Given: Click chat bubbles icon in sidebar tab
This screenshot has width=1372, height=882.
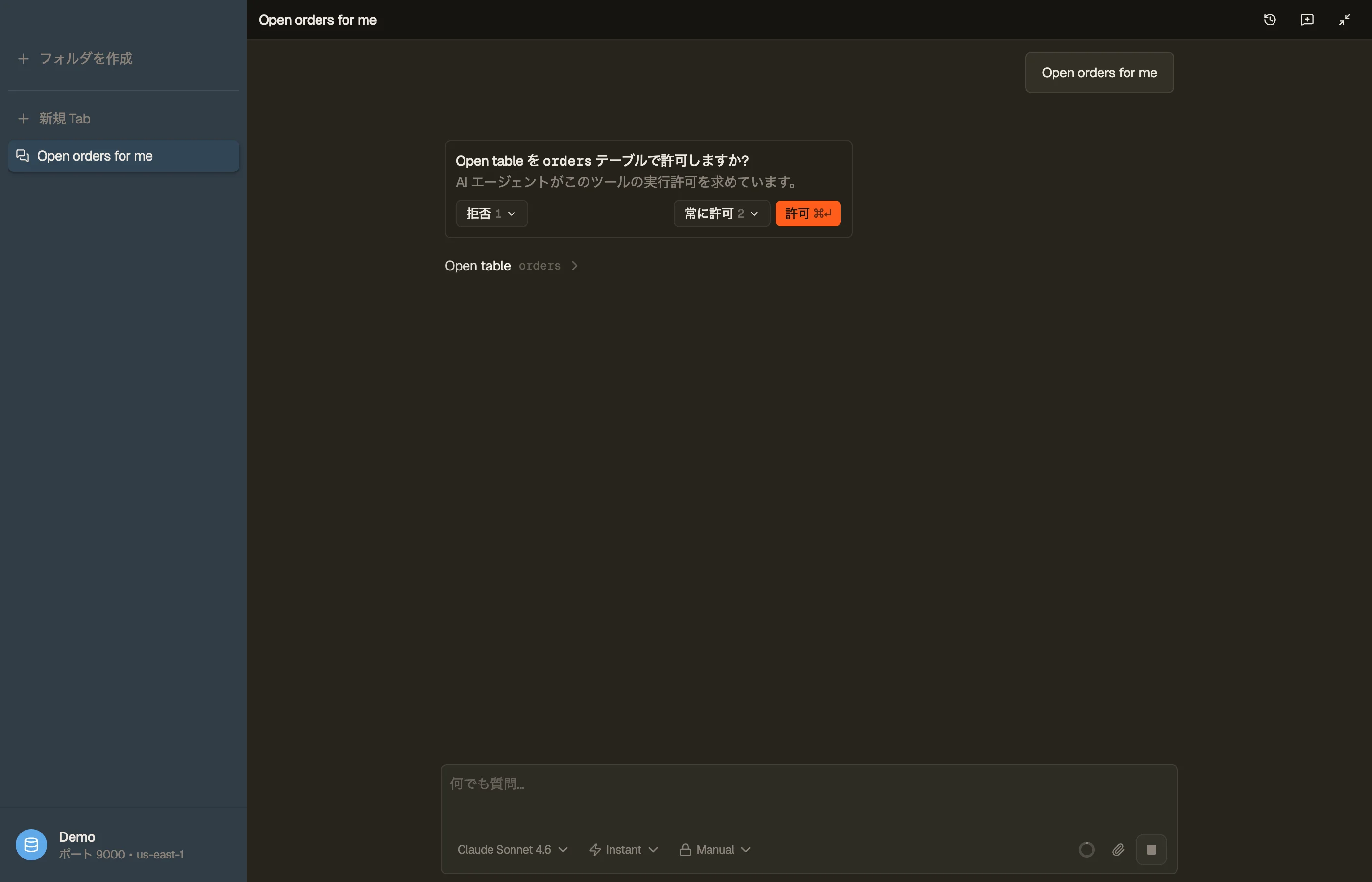Looking at the screenshot, I should click(23, 156).
